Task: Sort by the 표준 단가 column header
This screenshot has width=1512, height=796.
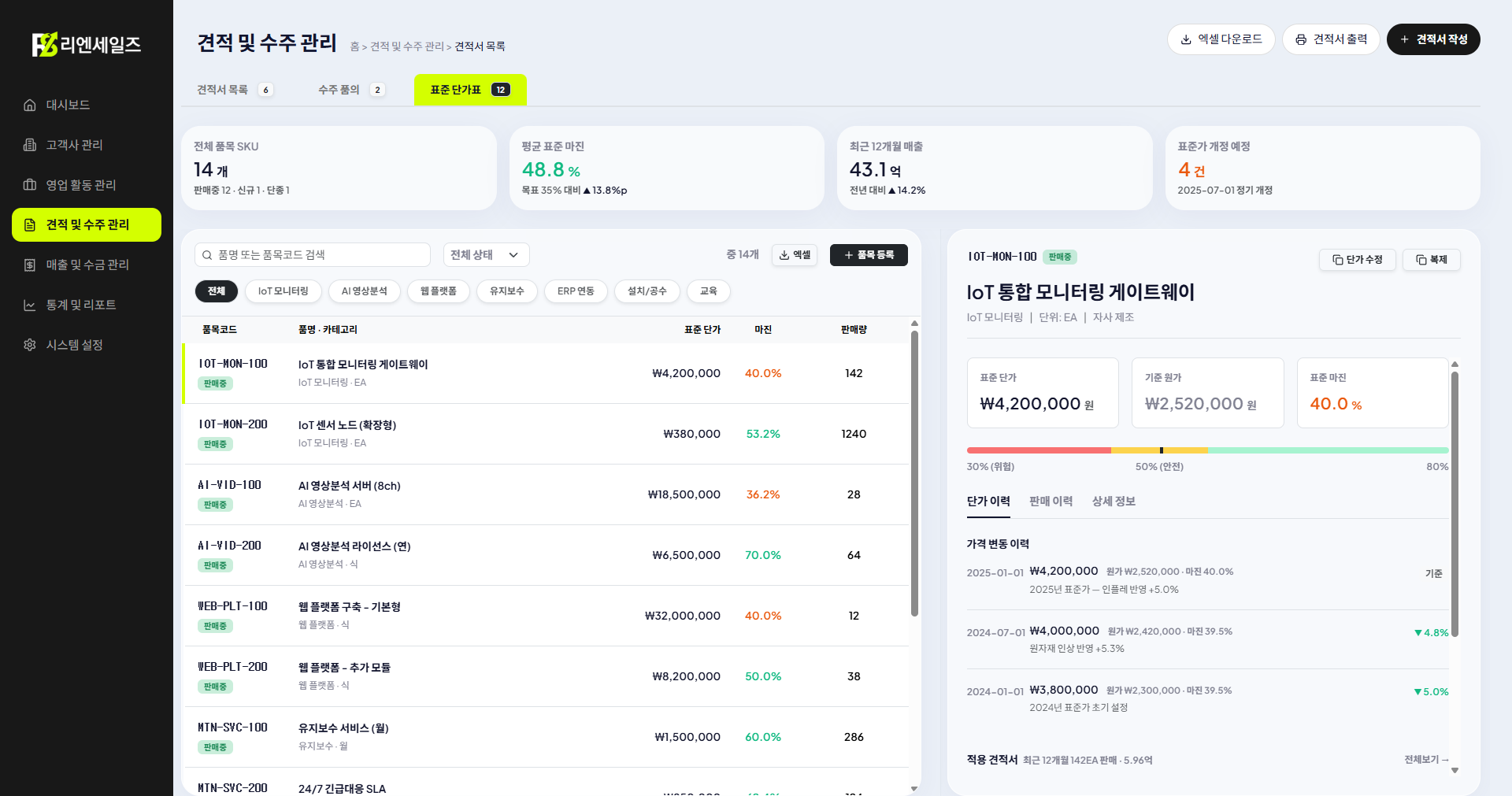Action: point(702,330)
